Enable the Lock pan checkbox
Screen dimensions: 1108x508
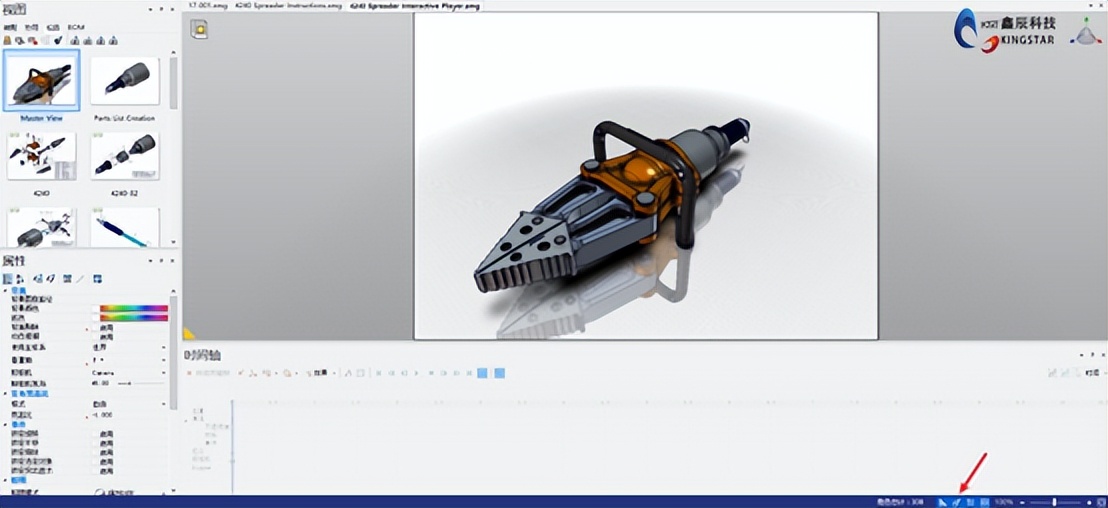pos(95,443)
